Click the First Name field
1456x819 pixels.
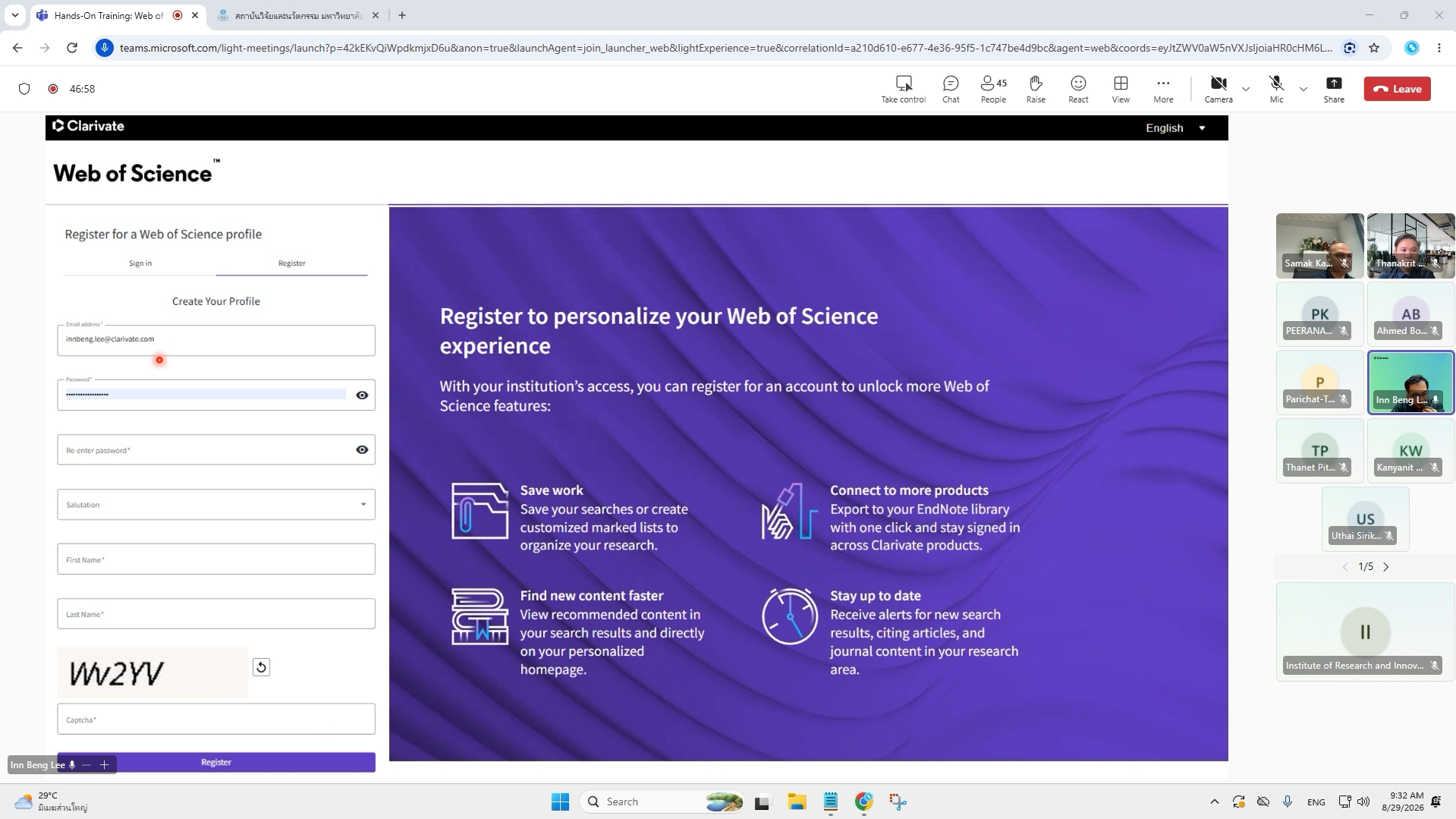[x=216, y=559]
